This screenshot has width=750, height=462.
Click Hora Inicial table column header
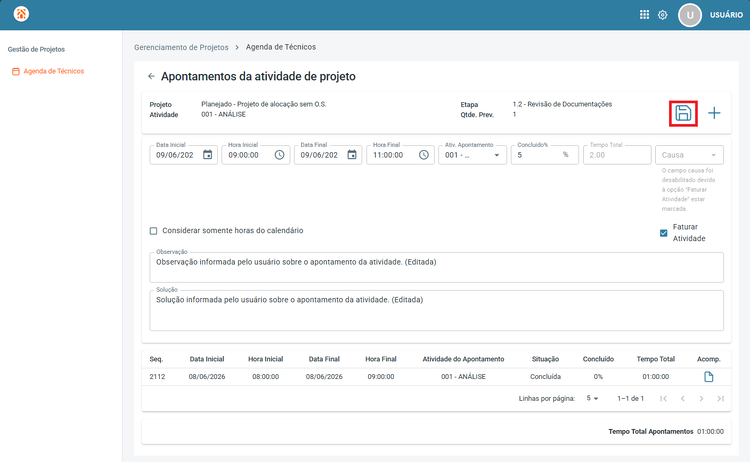265,359
